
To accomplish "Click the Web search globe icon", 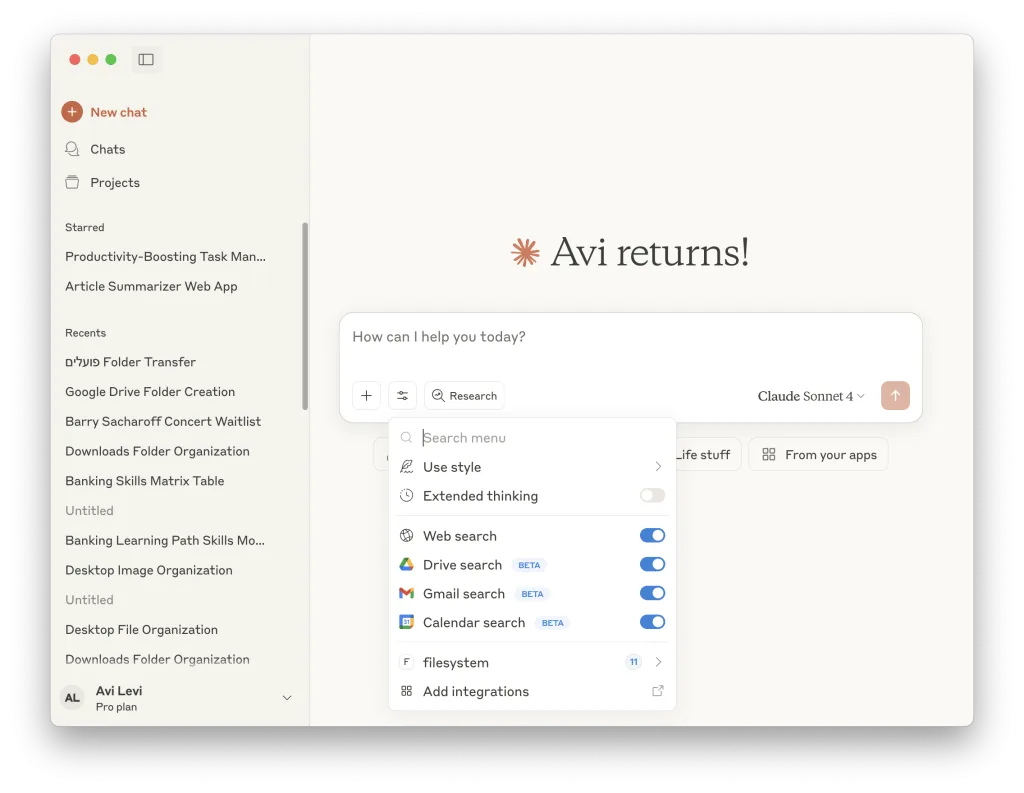I will click(x=406, y=536).
